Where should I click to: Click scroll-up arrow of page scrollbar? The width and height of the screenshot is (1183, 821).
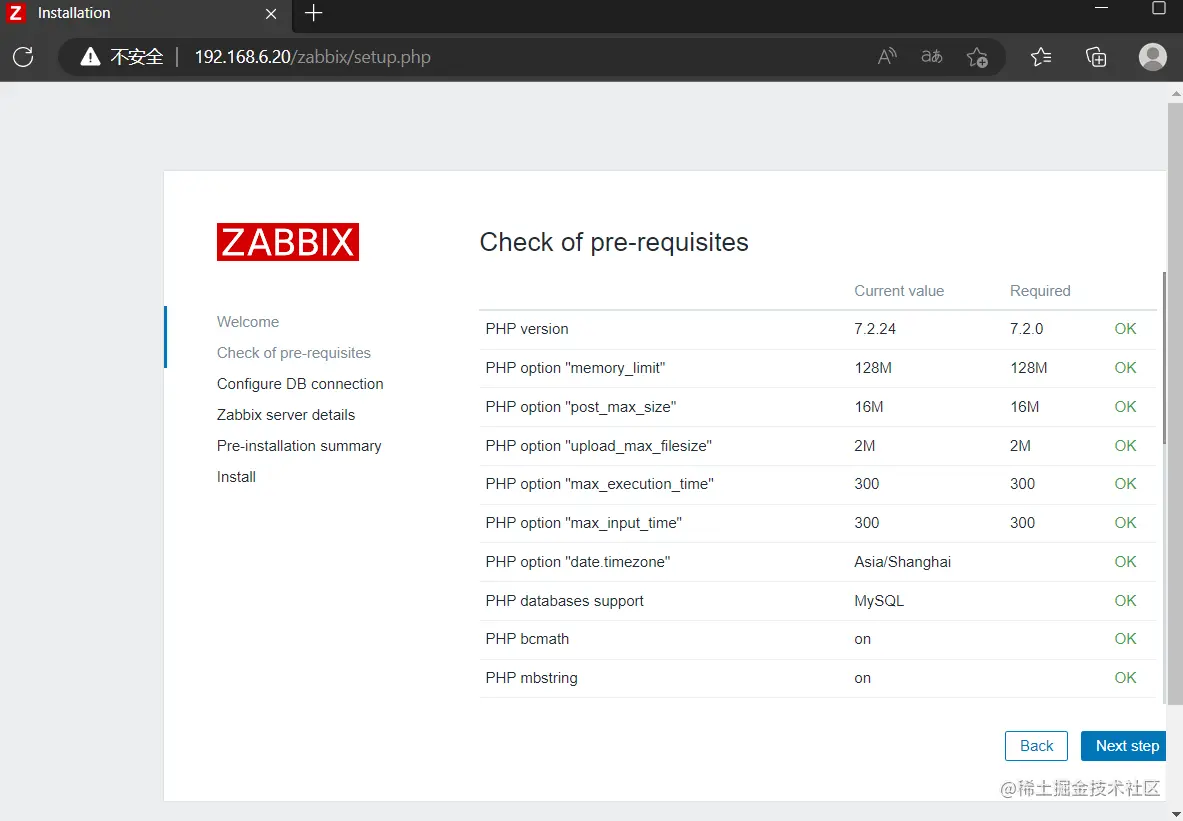1175,93
